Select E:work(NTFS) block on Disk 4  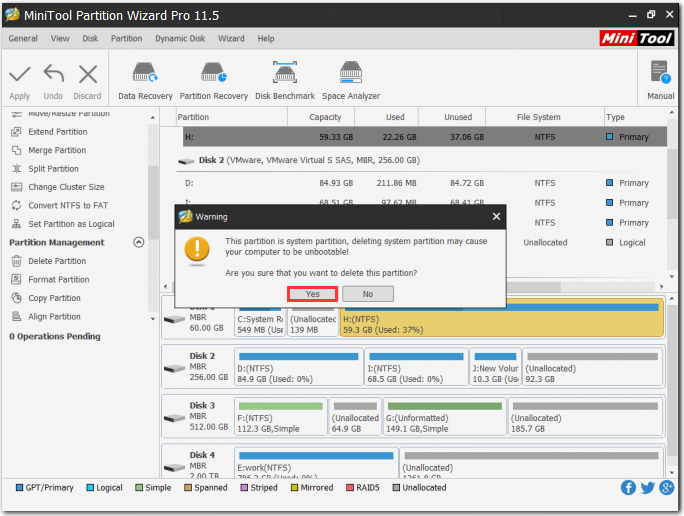coord(316,463)
